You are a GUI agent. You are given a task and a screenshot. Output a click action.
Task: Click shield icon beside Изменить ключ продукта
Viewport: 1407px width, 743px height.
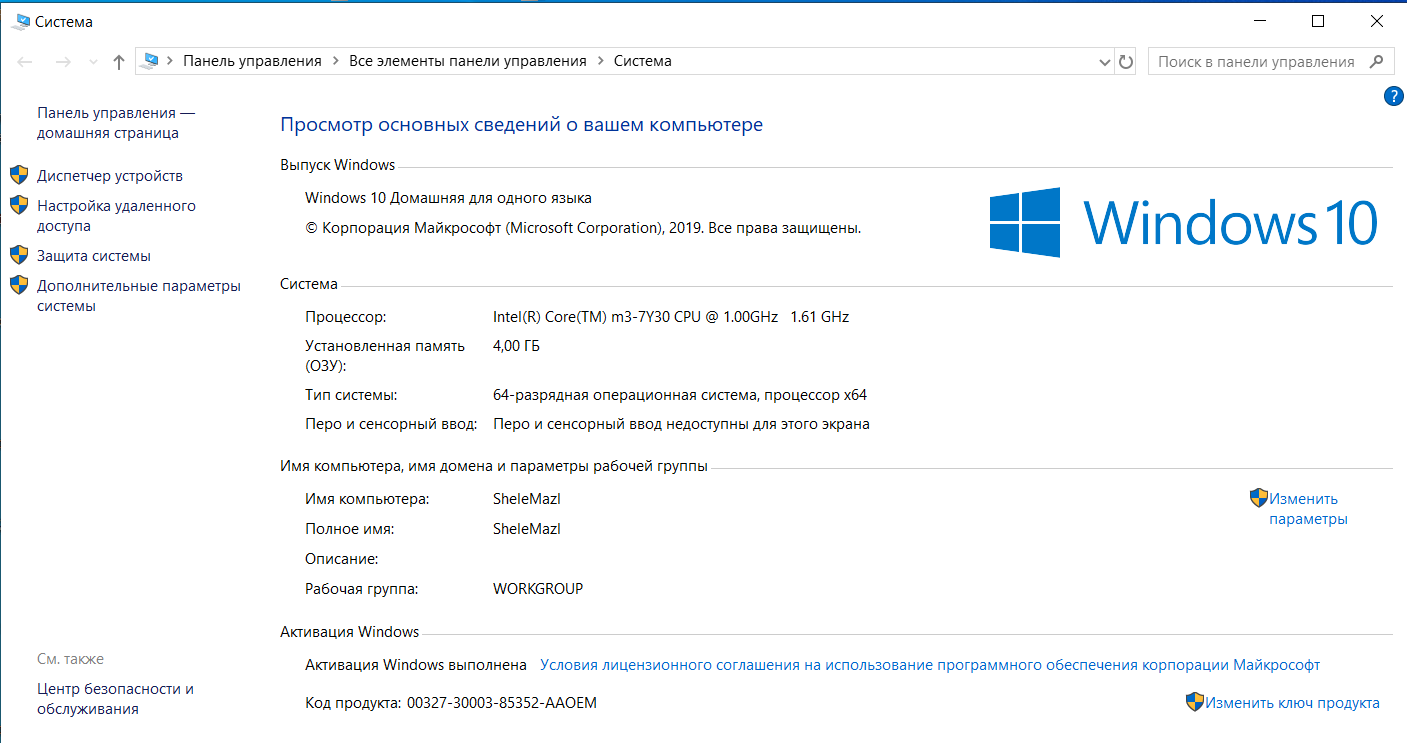1195,702
